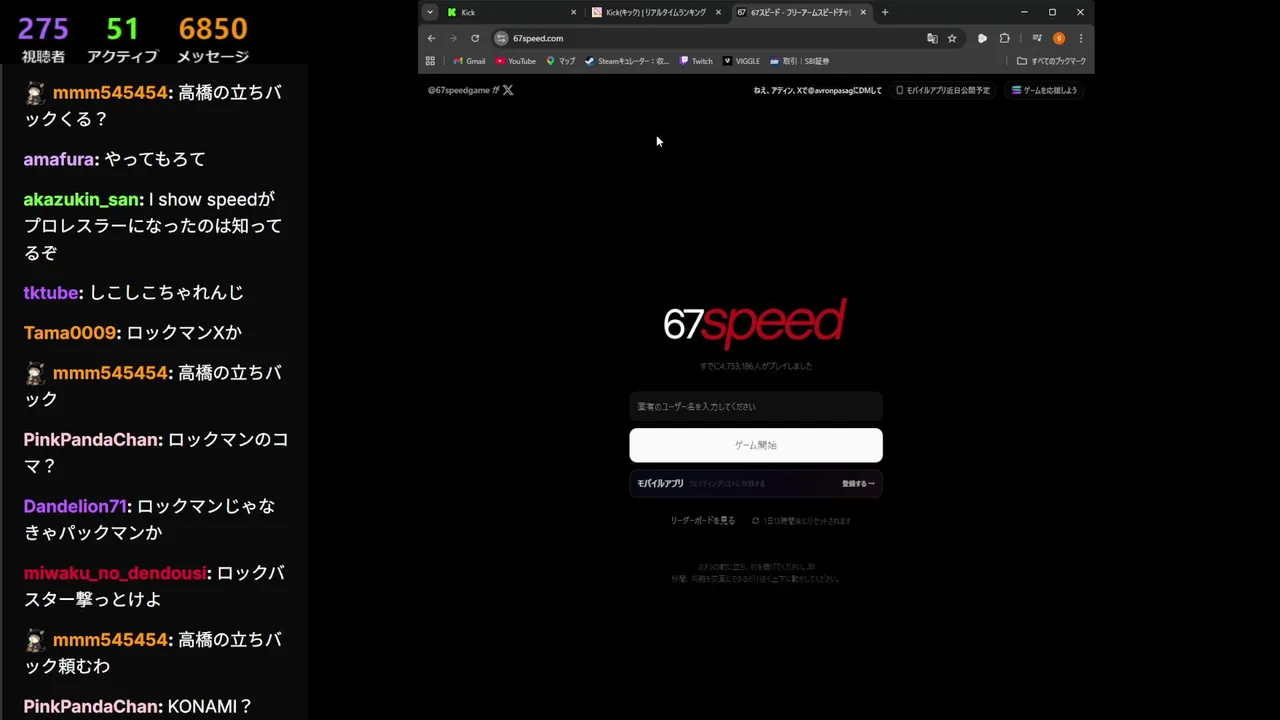Click username akazukin_san in chat
The height and width of the screenshot is (720, 1280).
click(x=81, y=199)
